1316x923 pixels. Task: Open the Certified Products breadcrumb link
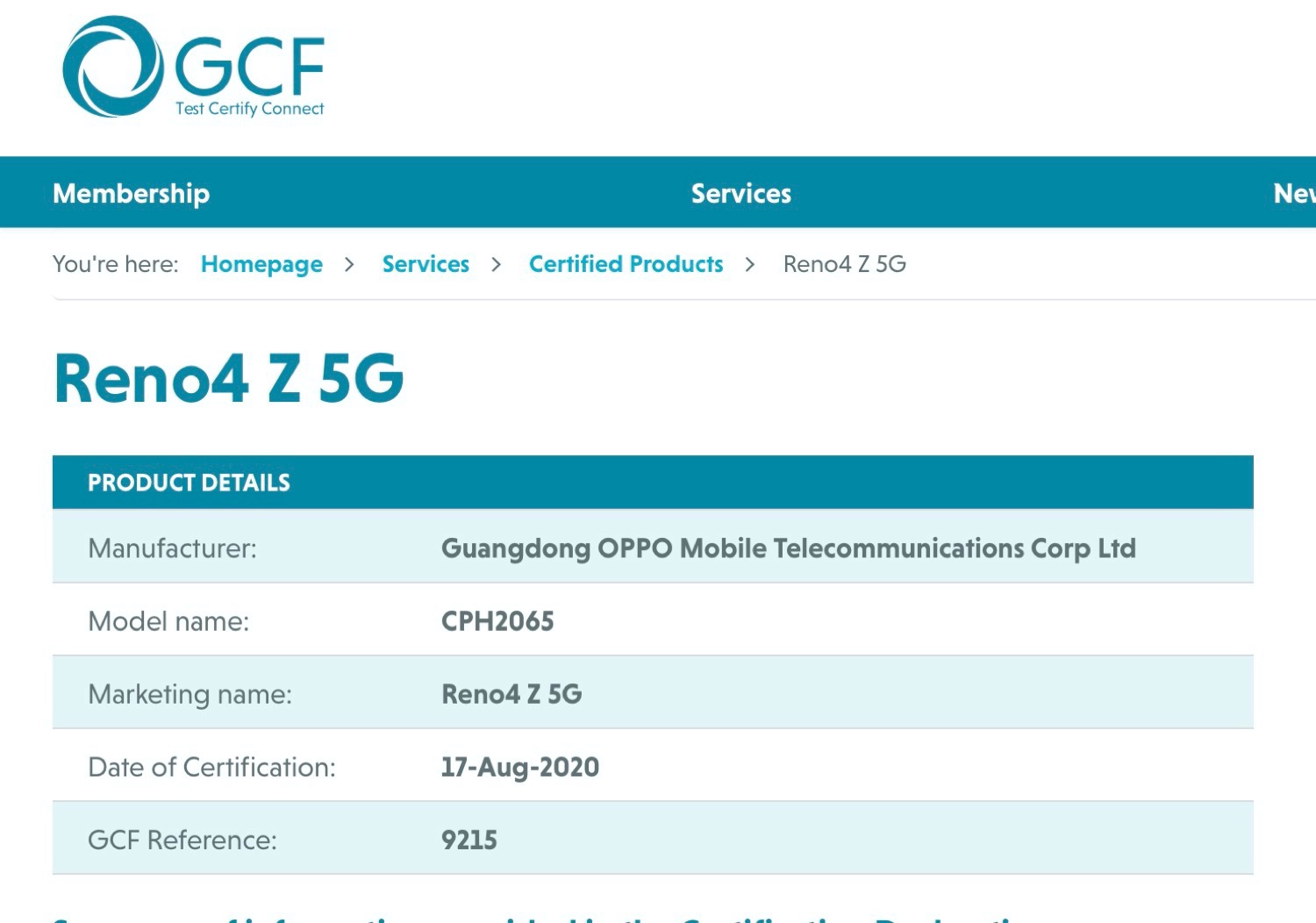626,264
